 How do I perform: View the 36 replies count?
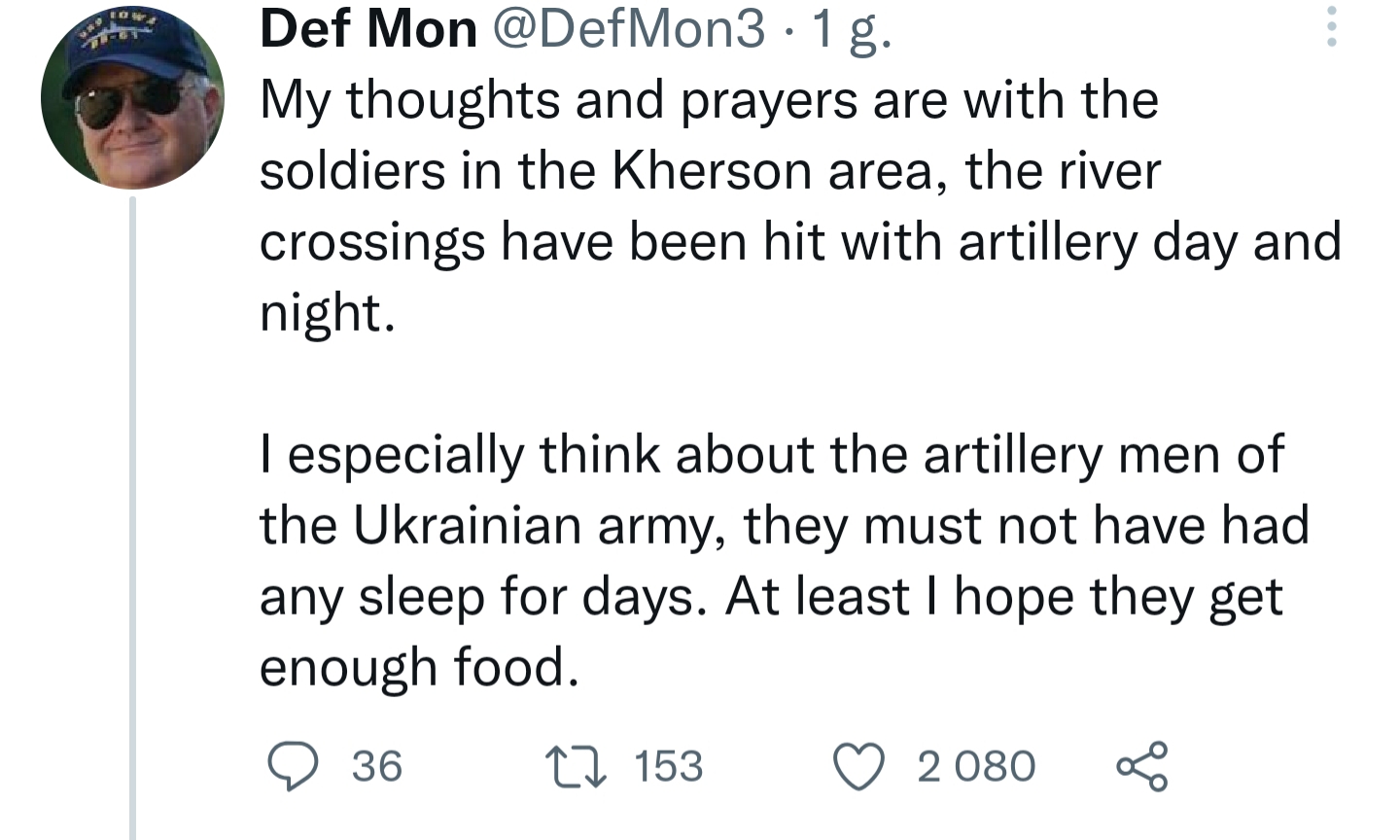377,766
